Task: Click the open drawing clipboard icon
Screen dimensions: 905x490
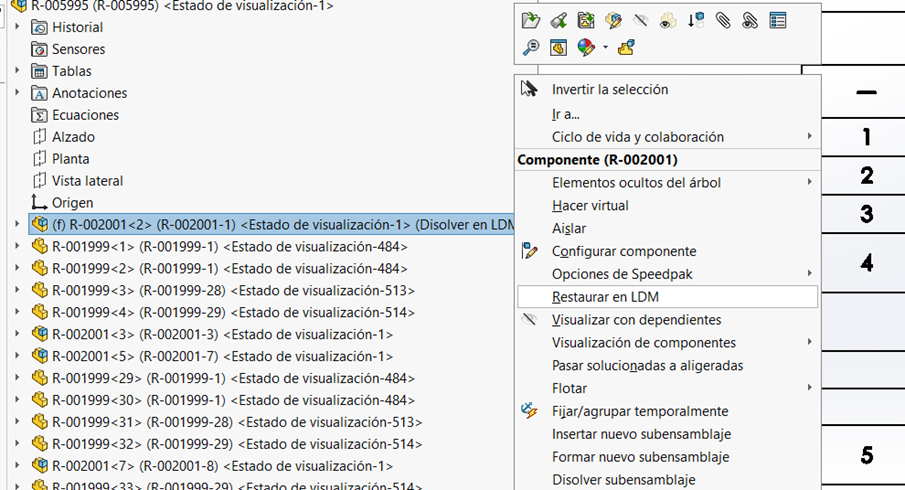Action: click(586, 21)
